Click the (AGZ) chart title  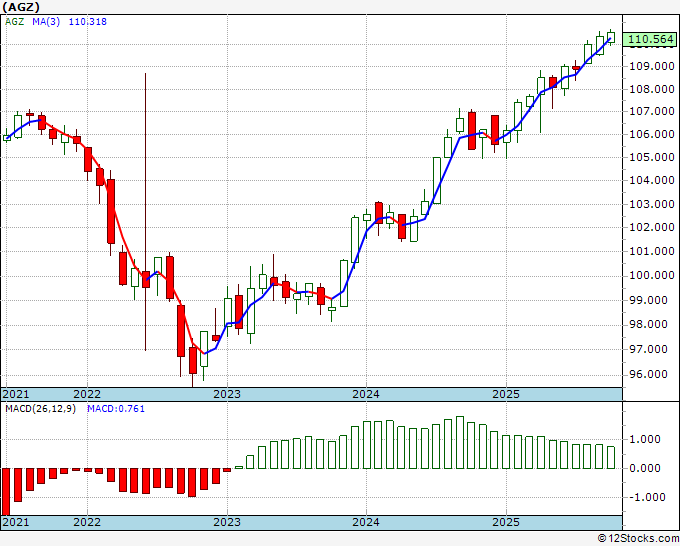tap(21, 7)
